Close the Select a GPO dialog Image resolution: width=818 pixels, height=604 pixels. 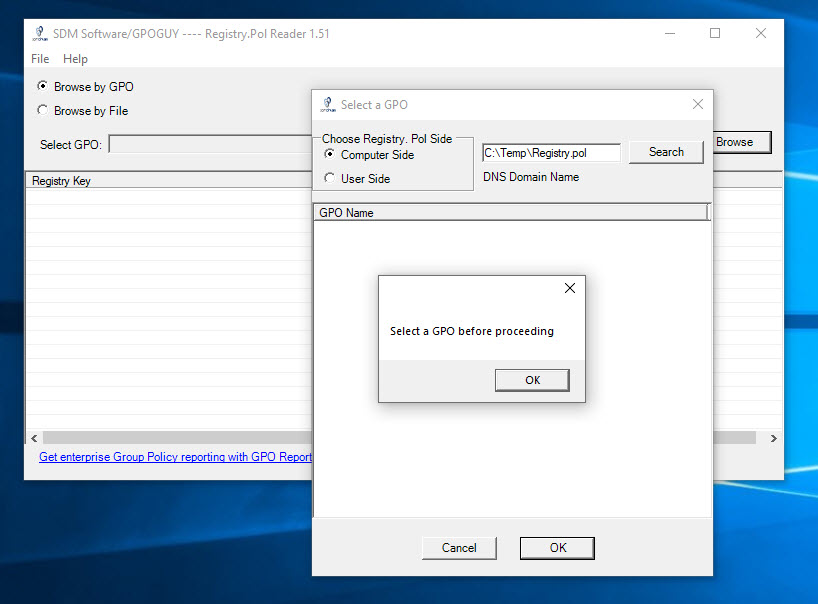[x=697, y=104]
